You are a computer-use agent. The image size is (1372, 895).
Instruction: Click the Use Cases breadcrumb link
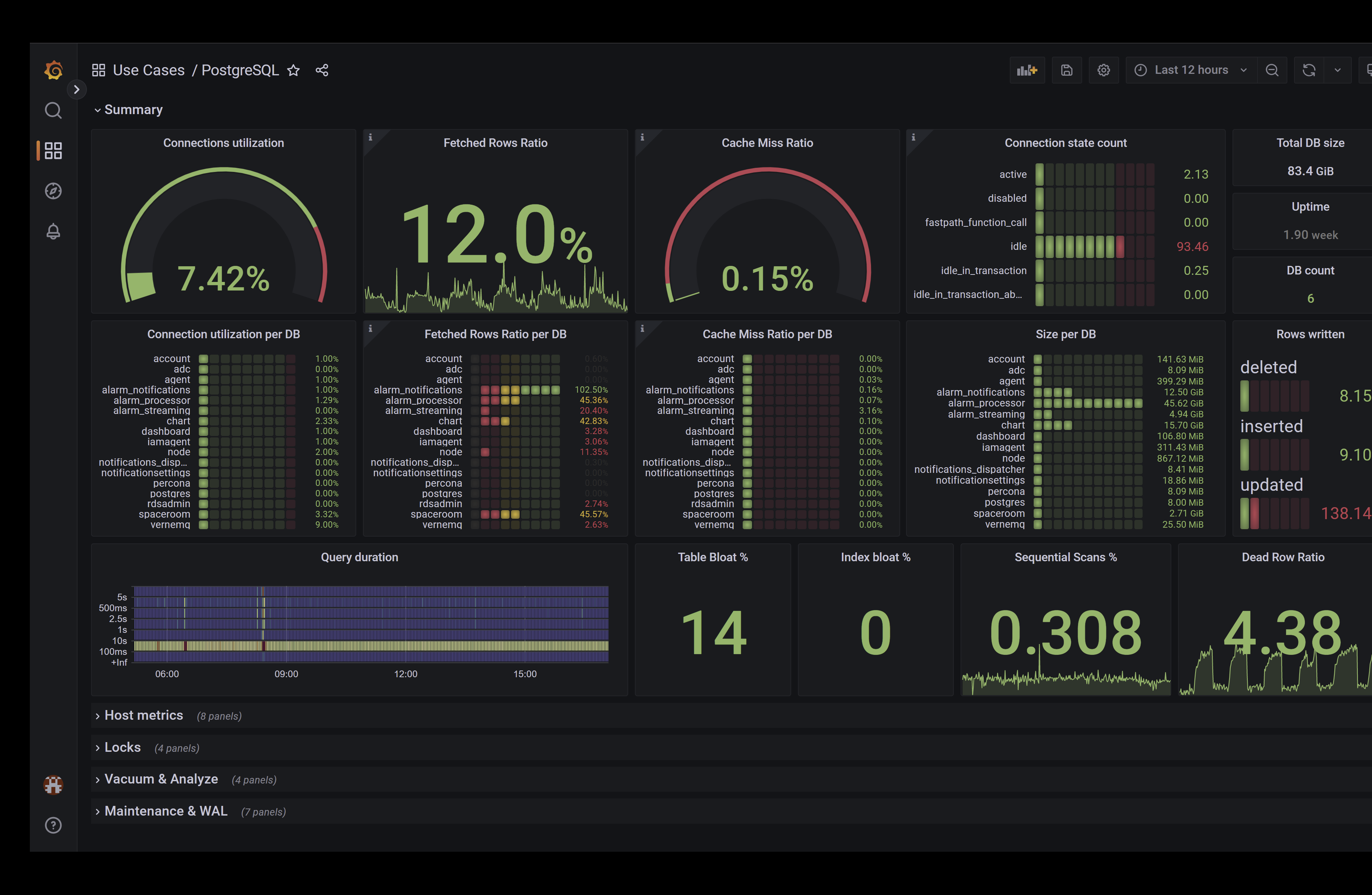tap(148, 70)
